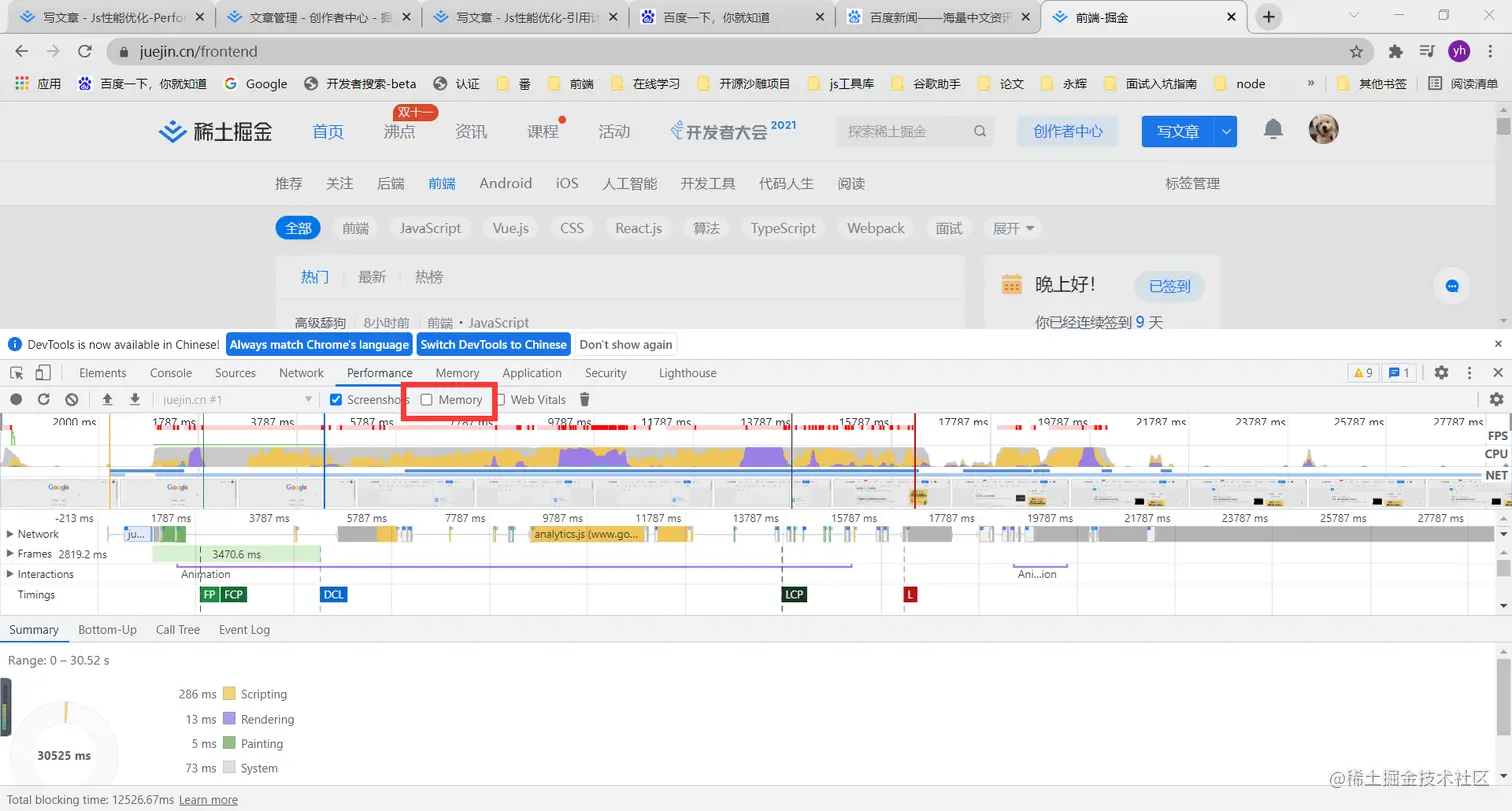Load a profile with the upload arrow
Image resolution: width=1512 pixels, height=811 pixels.
(107, 399)
